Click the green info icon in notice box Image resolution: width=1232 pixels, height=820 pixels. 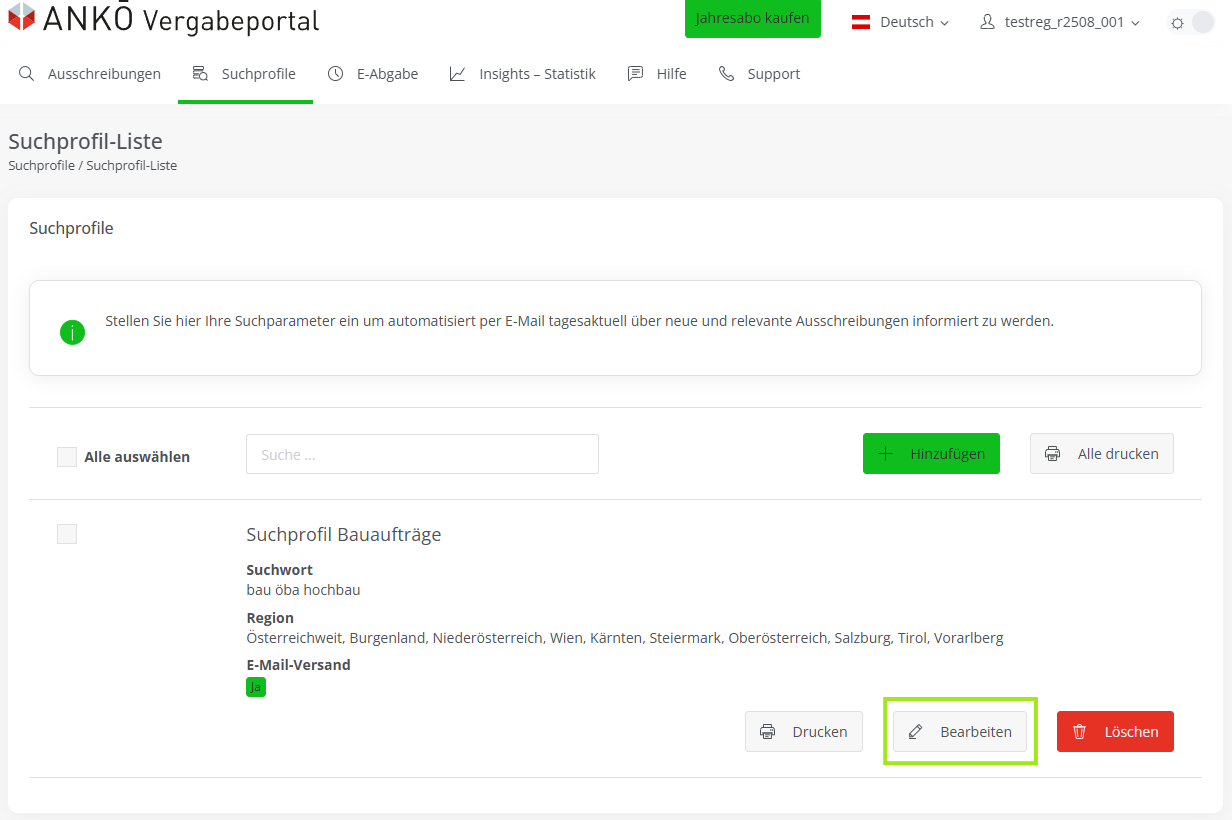pyautogui.click(x=72, y=332)
